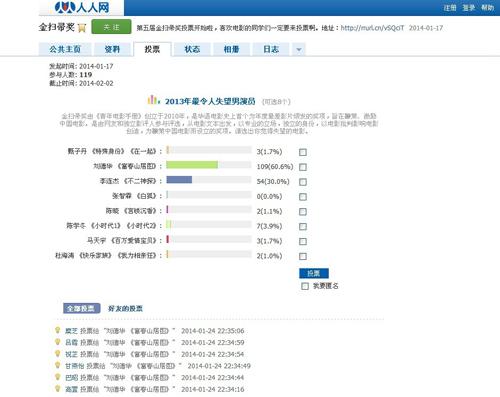Click the voter name on the 22:35:06 row

(x=71, y=331)
